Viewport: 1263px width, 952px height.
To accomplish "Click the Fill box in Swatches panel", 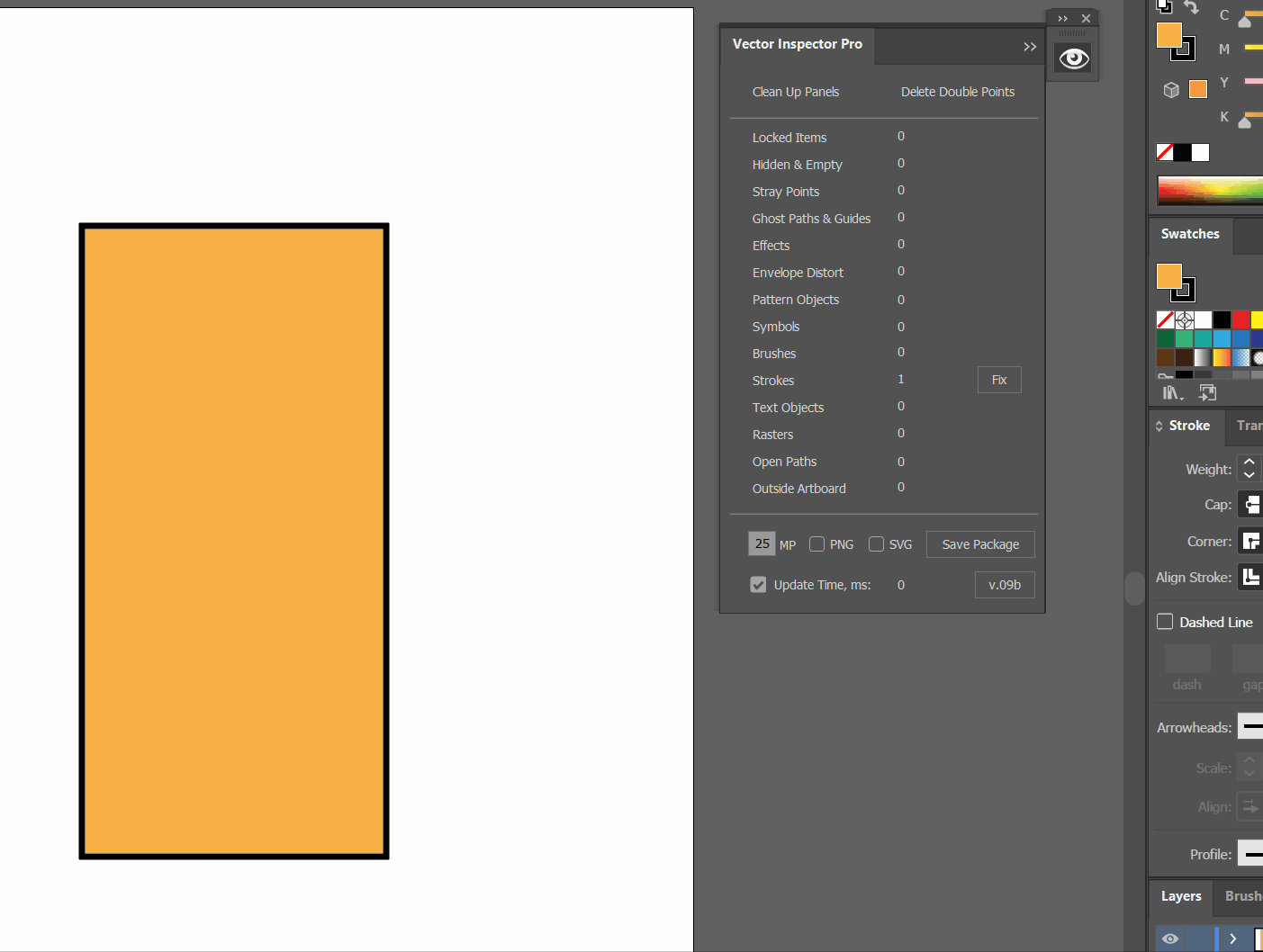I will coord(1168,276).
